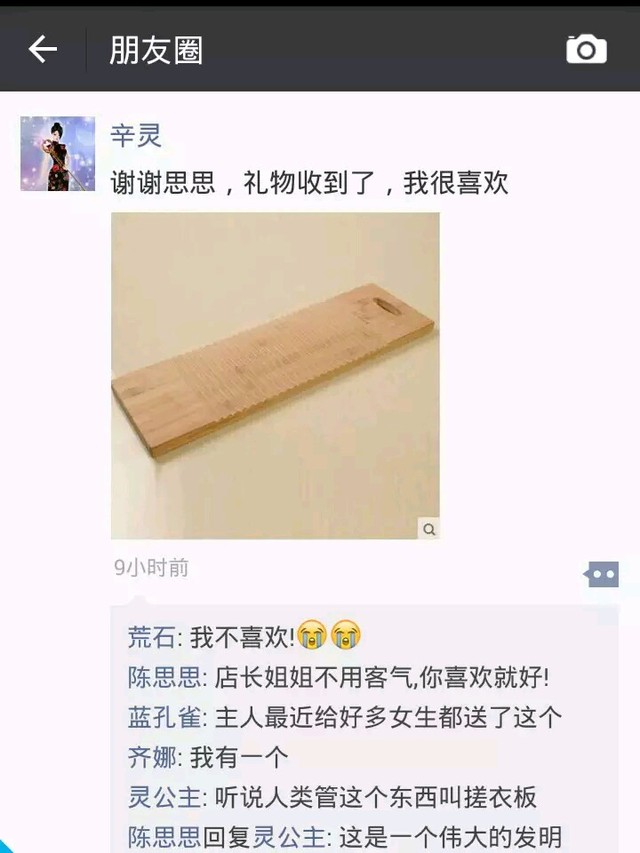Open the like/comment bubble button
640x853 pixels.
point(601,574)
